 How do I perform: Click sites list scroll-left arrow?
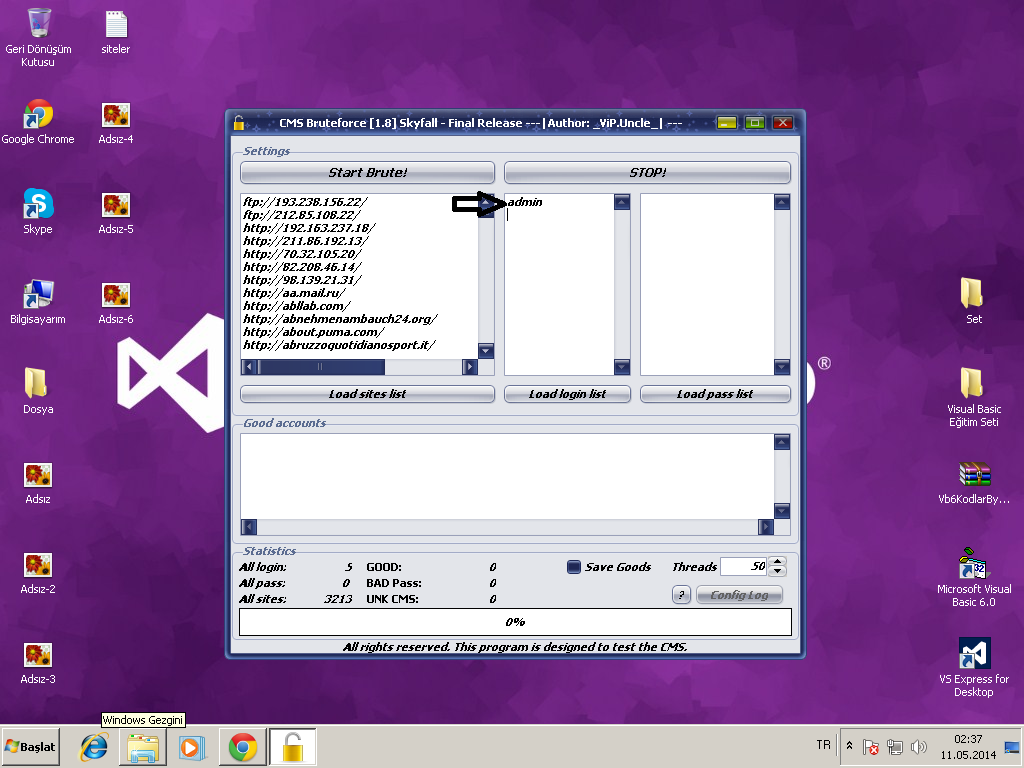(249, 367)
